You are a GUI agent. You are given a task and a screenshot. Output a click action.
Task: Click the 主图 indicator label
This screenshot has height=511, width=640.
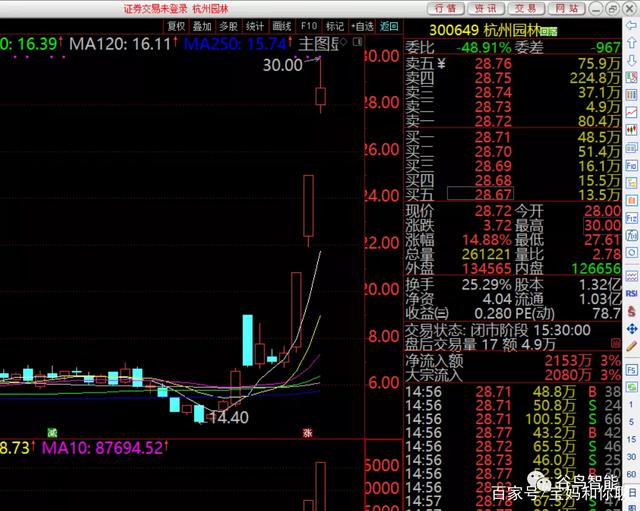[318, 44]
